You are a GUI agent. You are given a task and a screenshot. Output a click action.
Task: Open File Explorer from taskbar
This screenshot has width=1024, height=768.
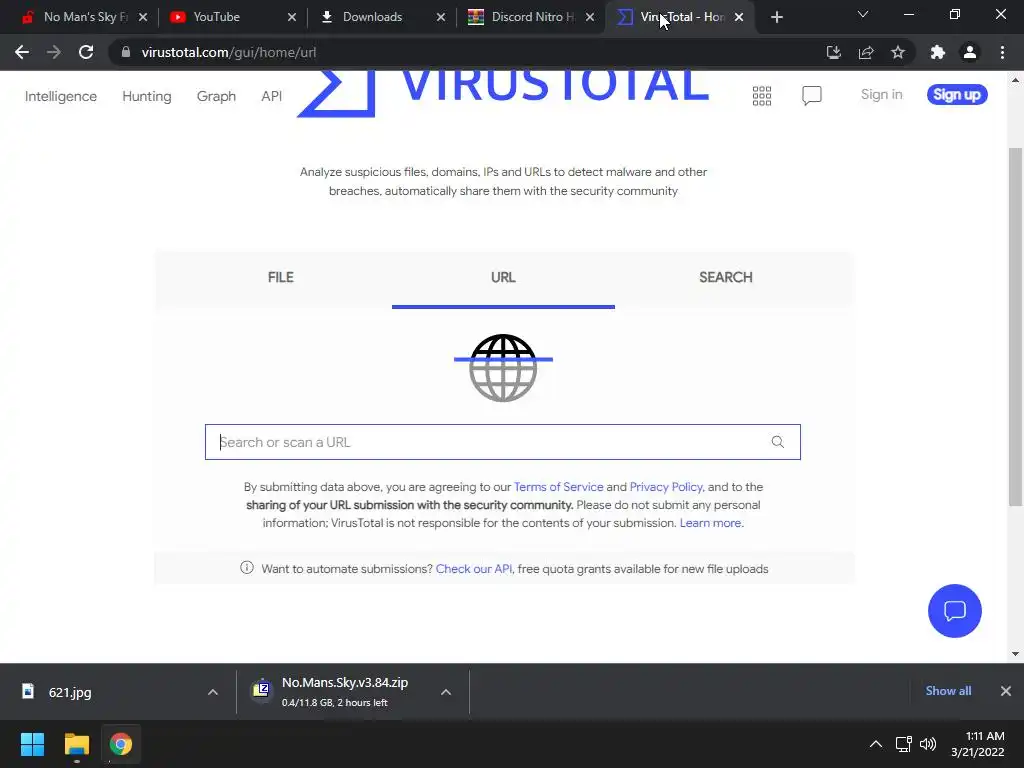tap(76, 744)
